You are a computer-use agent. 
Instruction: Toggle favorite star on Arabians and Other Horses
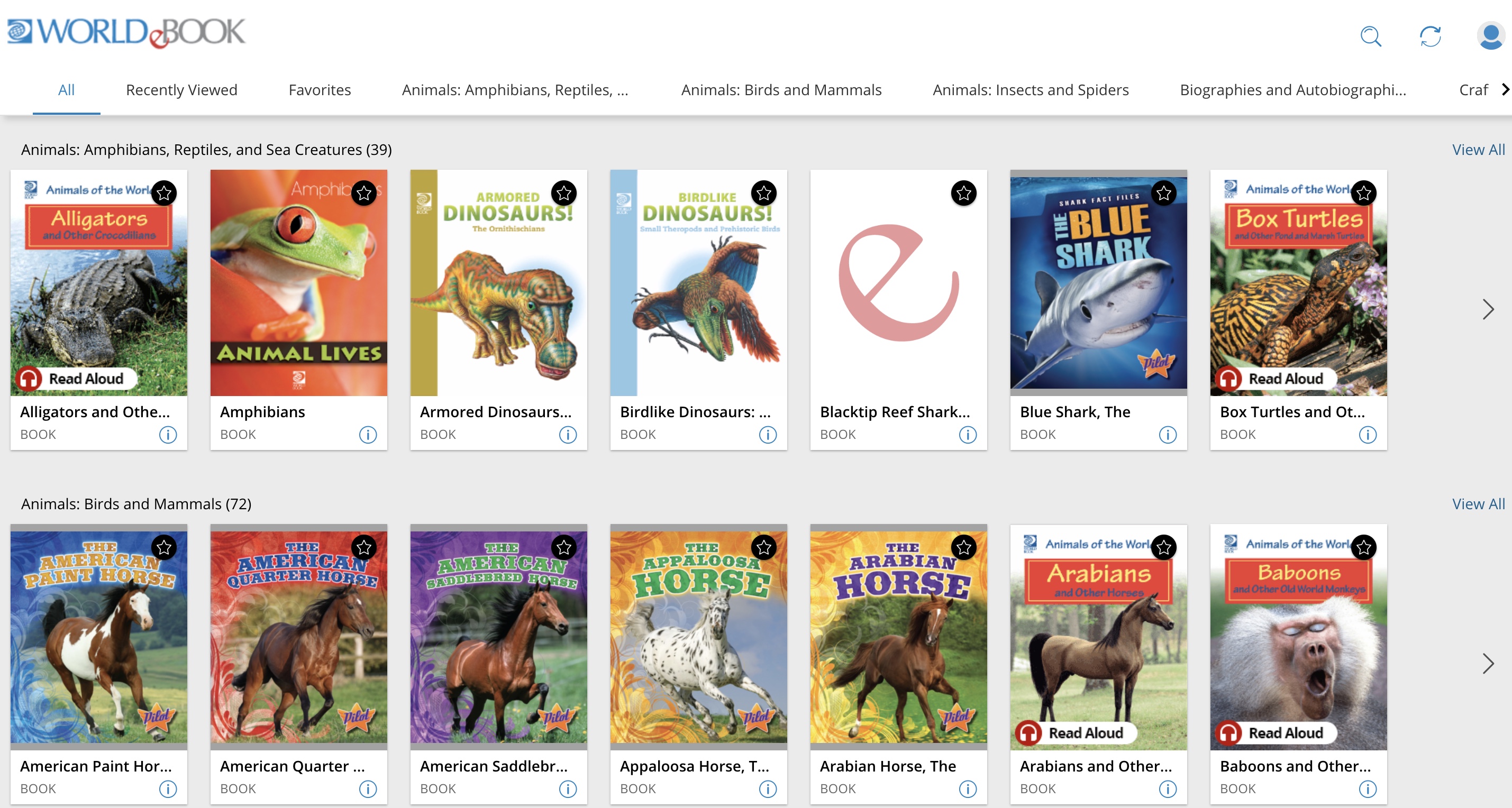click(1164, 547)
